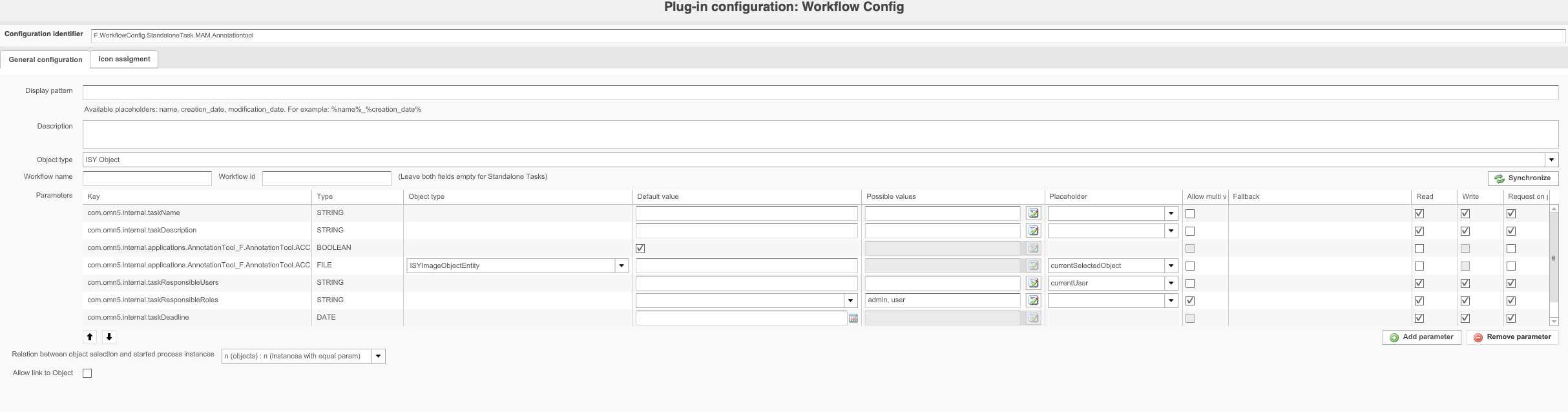Enable Read for the FILE parameter row
The height and width of the screenshot is (412, 1568).
click(x=1419, y=266)
